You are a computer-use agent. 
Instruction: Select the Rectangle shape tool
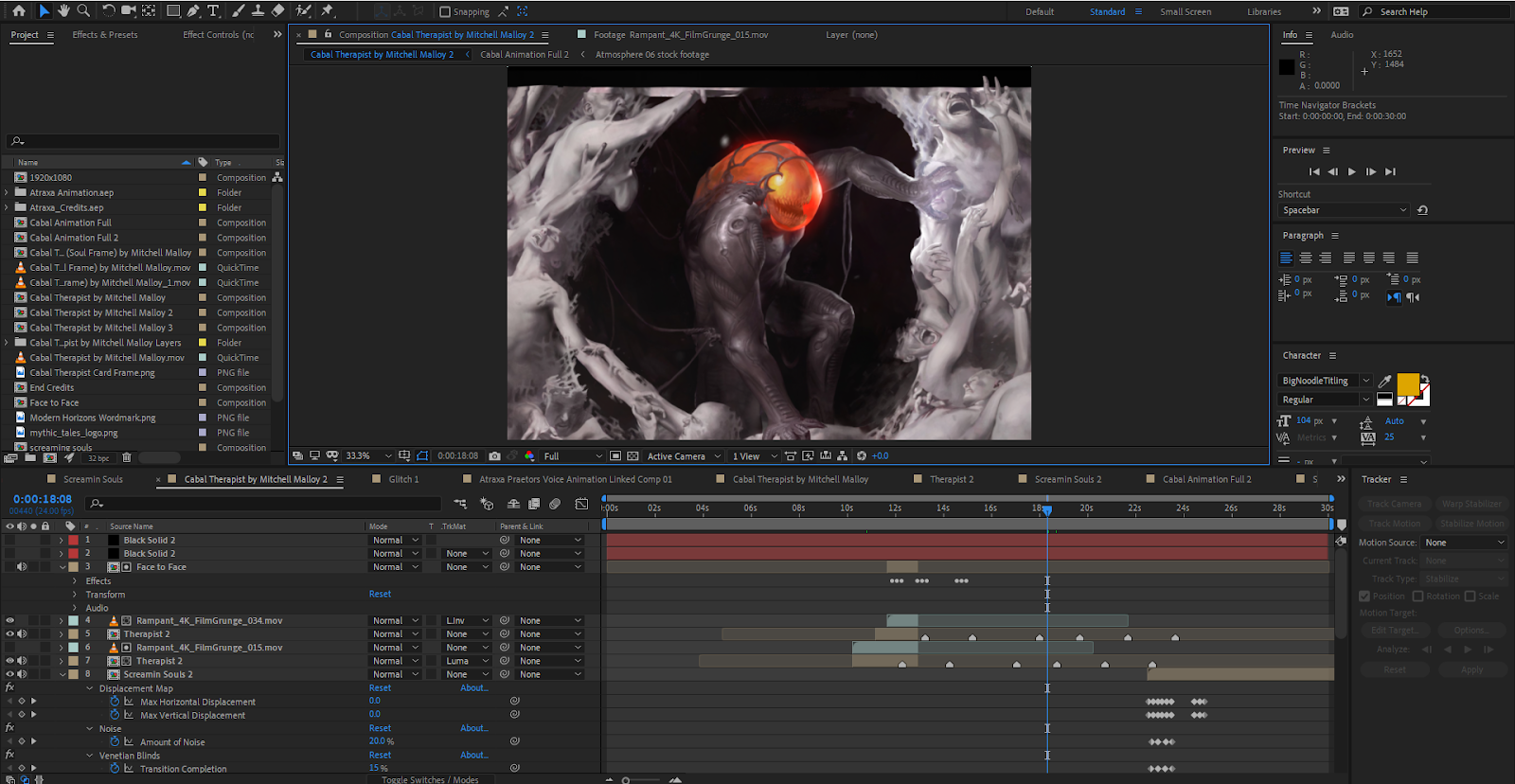pos(173,11)
